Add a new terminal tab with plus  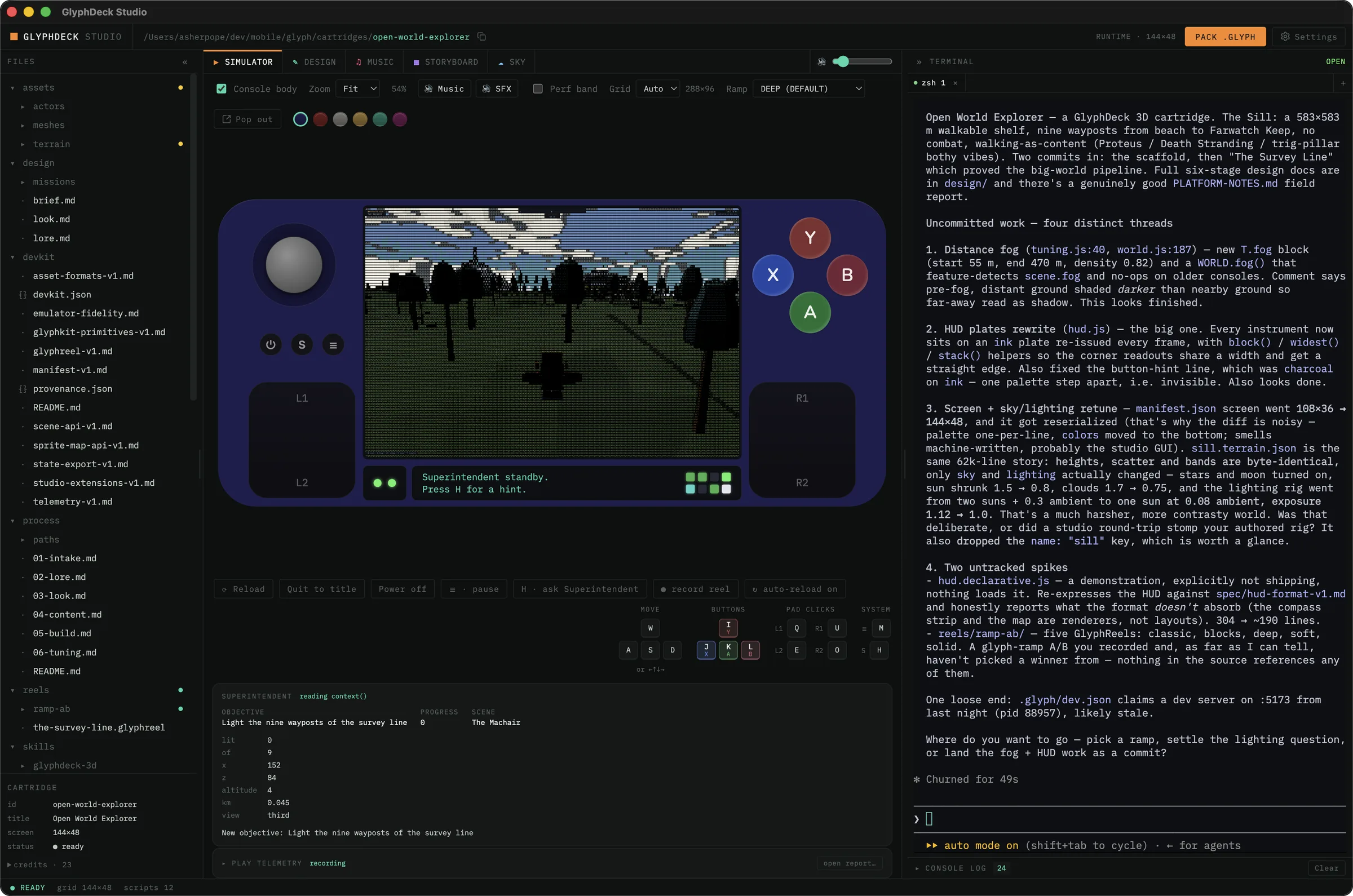coord(1343,83)
